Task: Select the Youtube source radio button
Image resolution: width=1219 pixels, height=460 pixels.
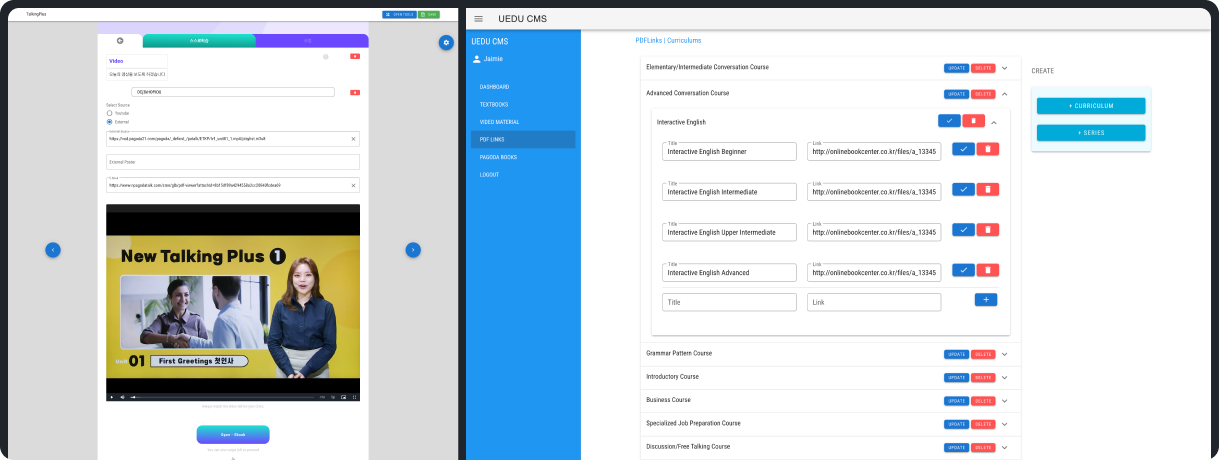Action: [109, 113]
